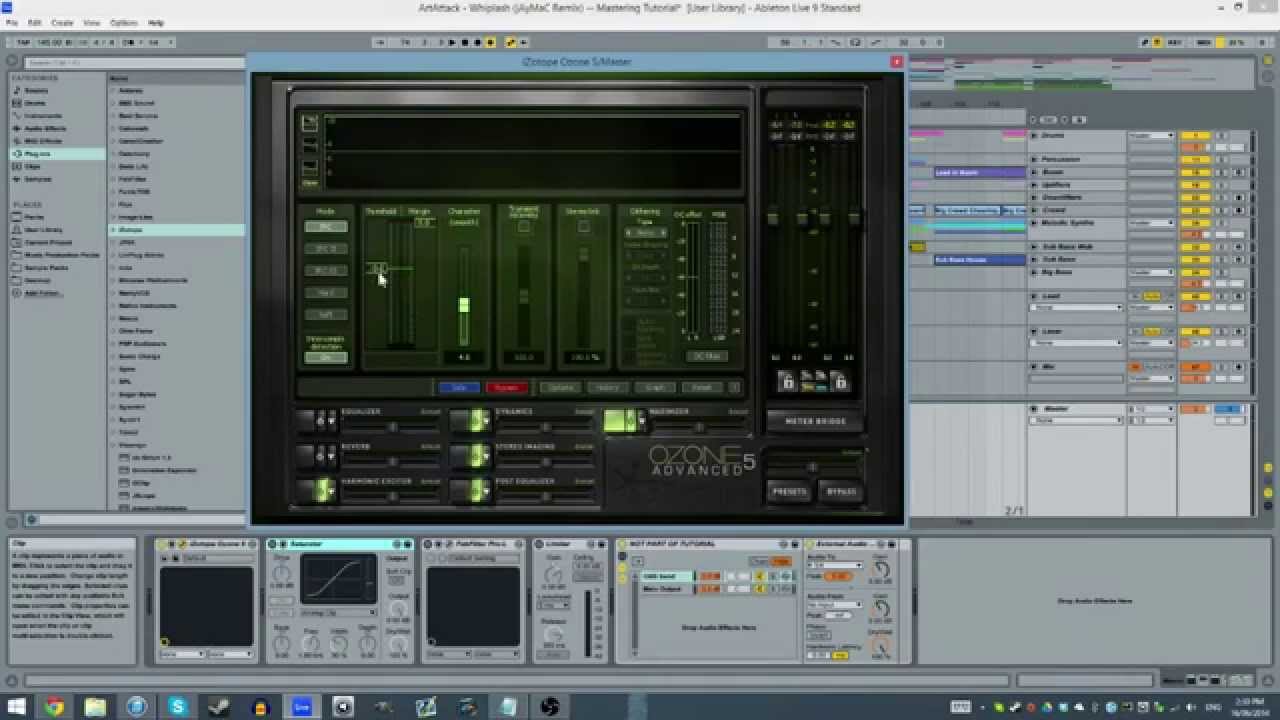This screenshot has width=1280, height=720.
Task: Adjust the Character slider handle
Action: pyautogui.click(x=464, y=305)
